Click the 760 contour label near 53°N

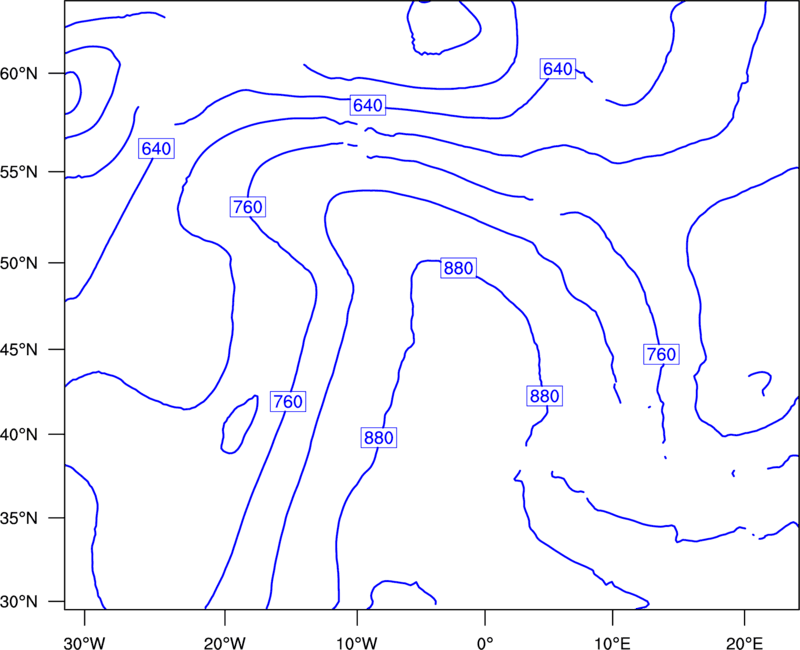point(248,207)
